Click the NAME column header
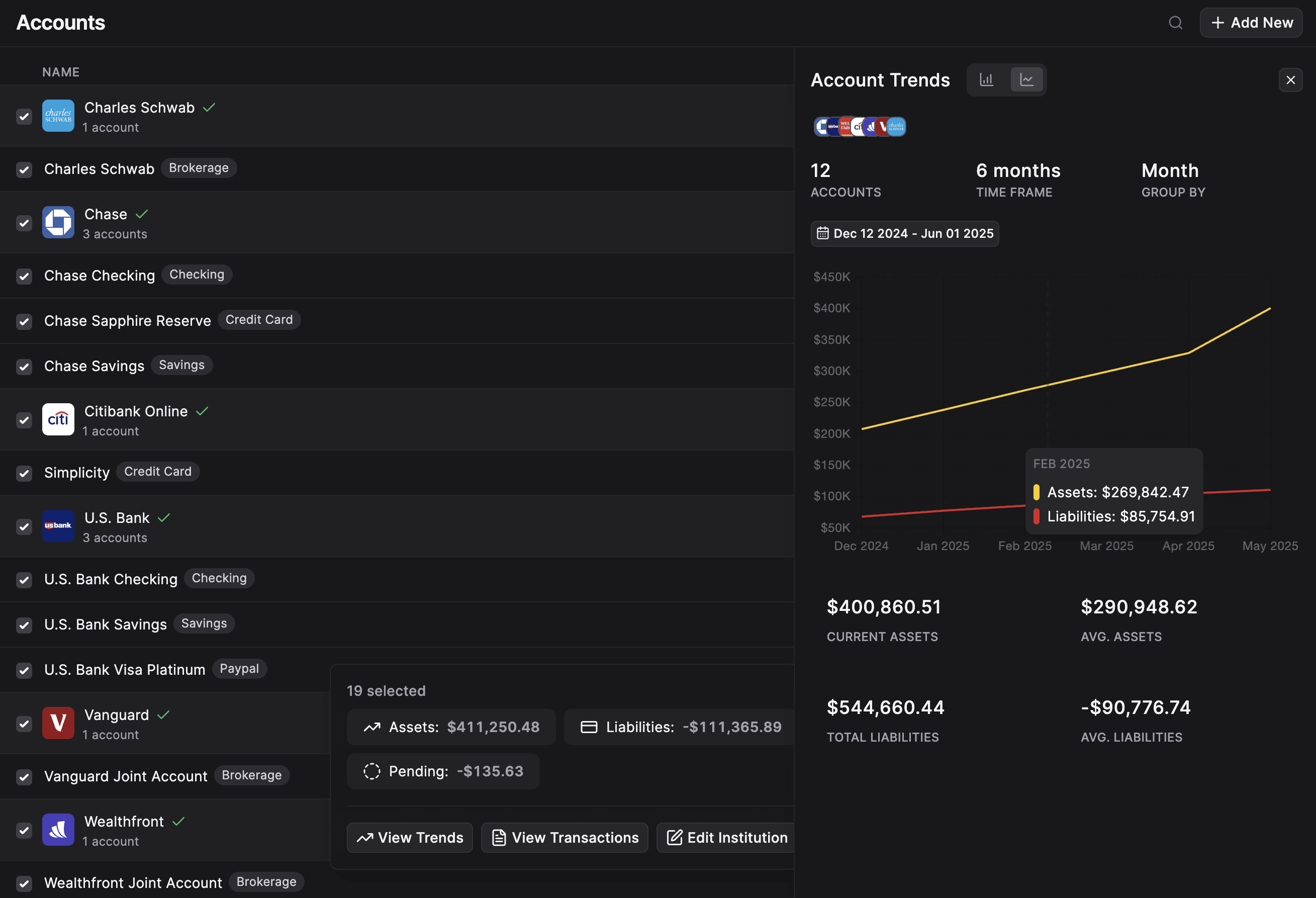Screen dimensions: 1316x898 point(61,72)
